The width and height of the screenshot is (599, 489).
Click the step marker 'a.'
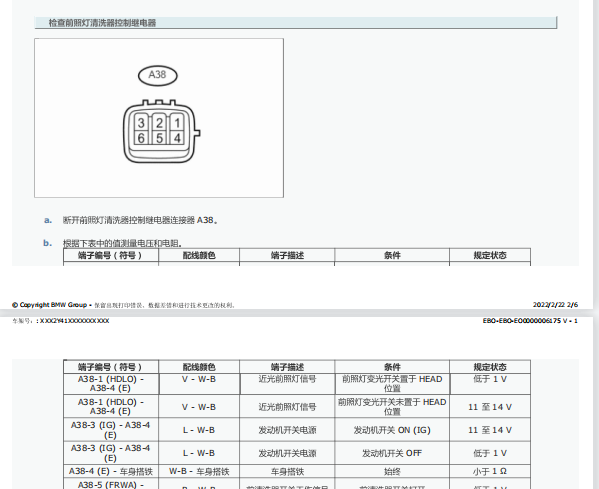48,220
